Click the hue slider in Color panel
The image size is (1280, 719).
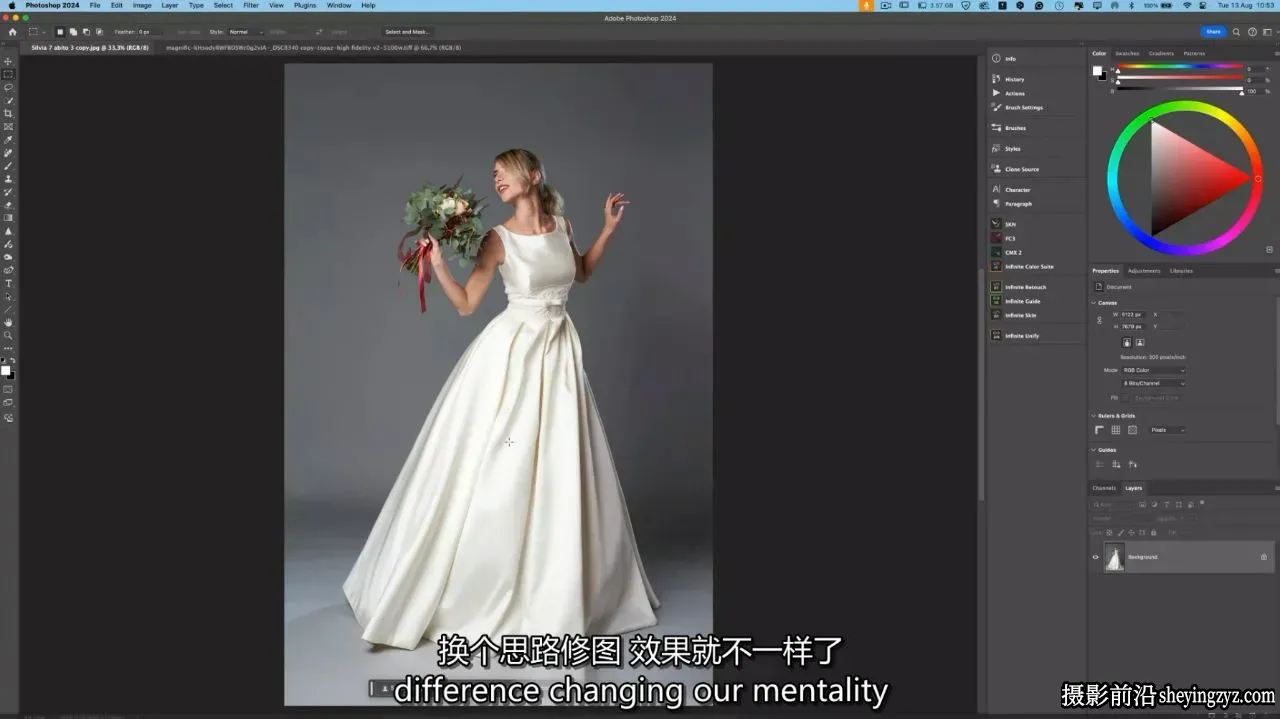[1180, 68]
